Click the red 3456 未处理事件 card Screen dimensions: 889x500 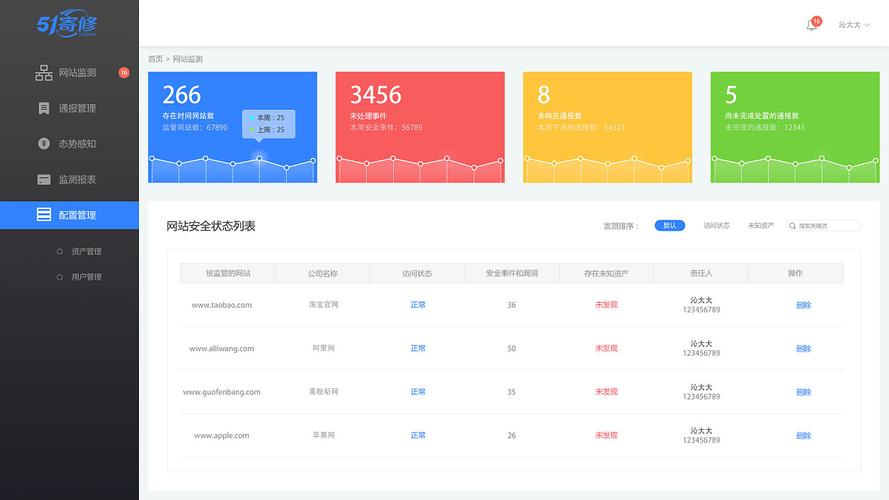click(x=420, y=127)
